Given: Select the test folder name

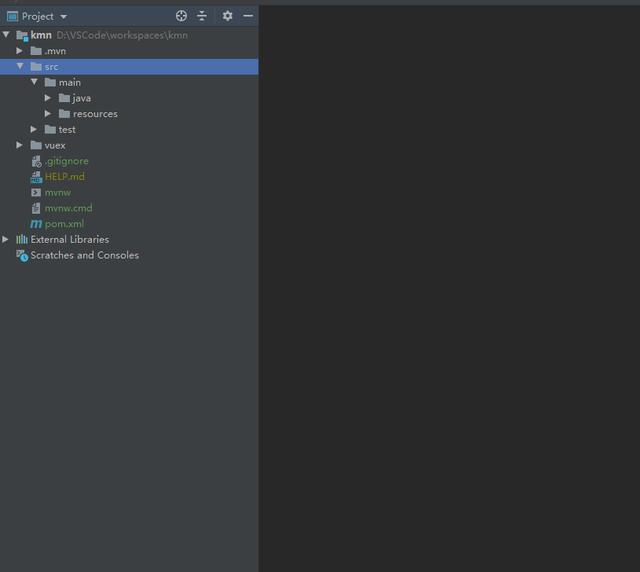Looking at the screenshot, I should coord(67,130).
